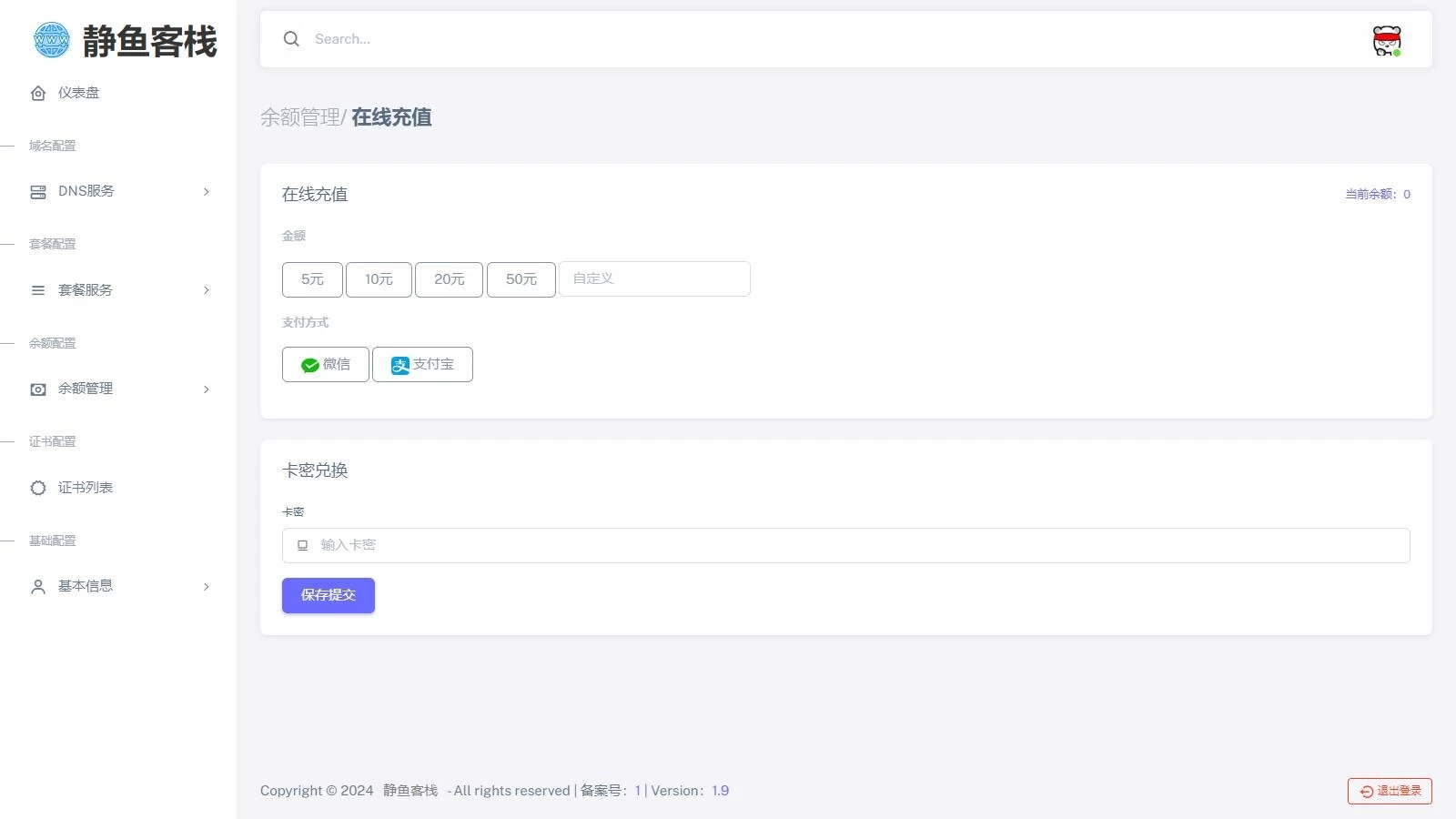Click the wallet icon beside 余额管理

[38, 389]
